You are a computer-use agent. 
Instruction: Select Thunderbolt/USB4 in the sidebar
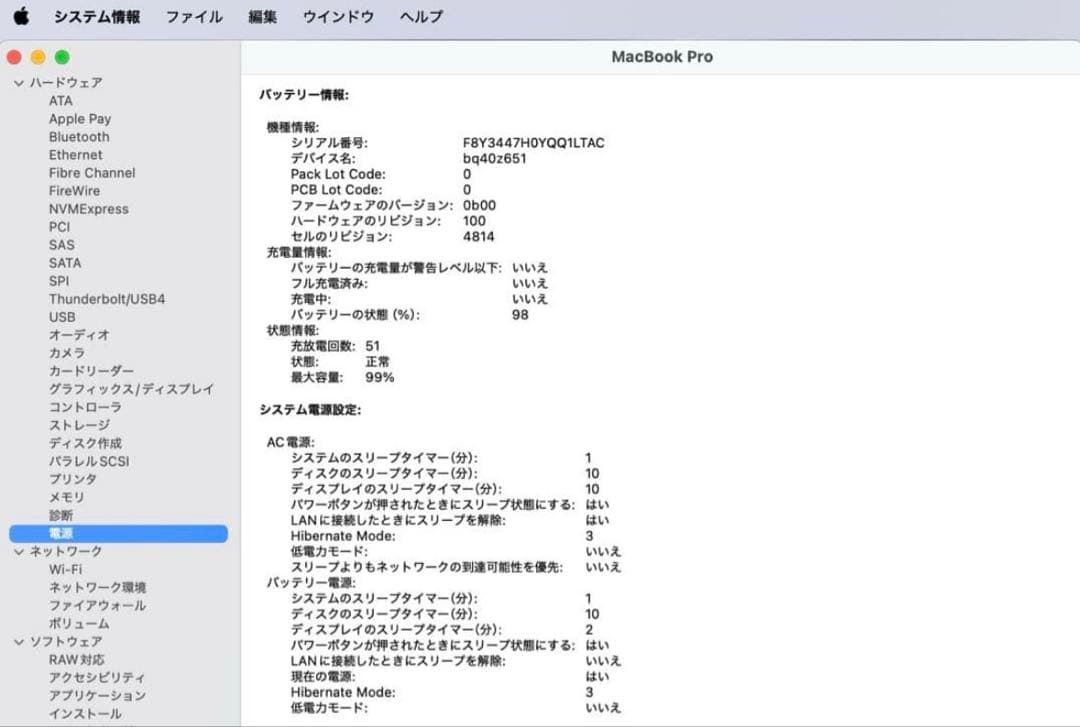pyautogui.click(x=109, y=299)
